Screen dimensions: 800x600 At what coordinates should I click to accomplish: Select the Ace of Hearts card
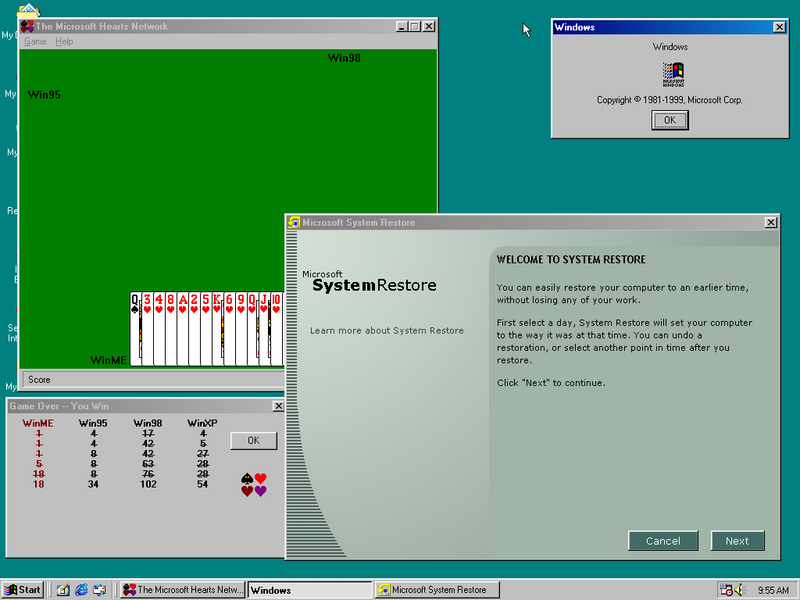click(x=183, y=330)
